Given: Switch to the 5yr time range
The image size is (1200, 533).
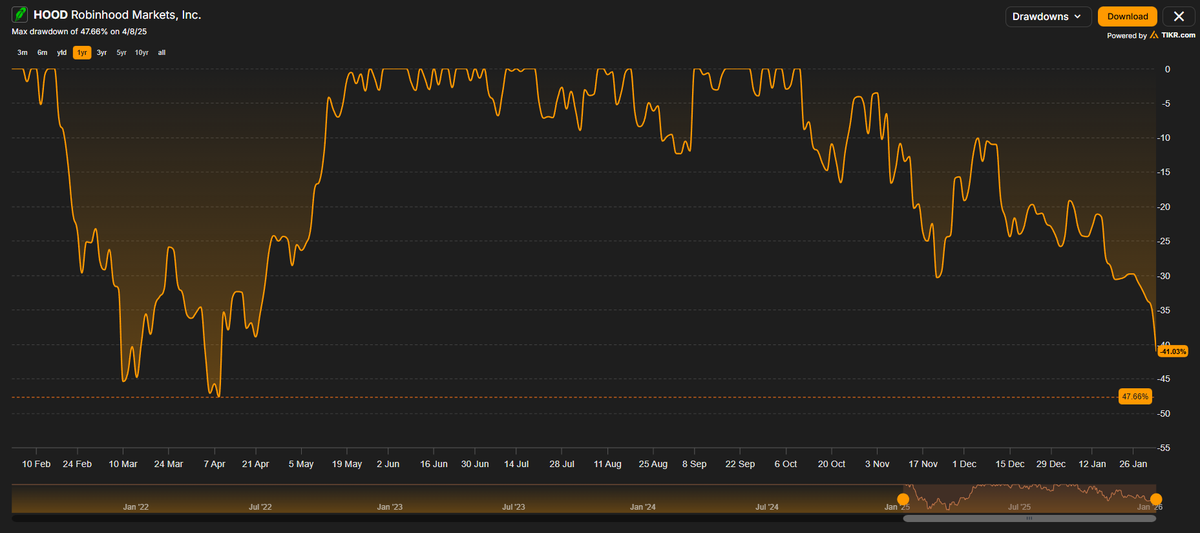Looking at the screenshot, I should 121,52.
